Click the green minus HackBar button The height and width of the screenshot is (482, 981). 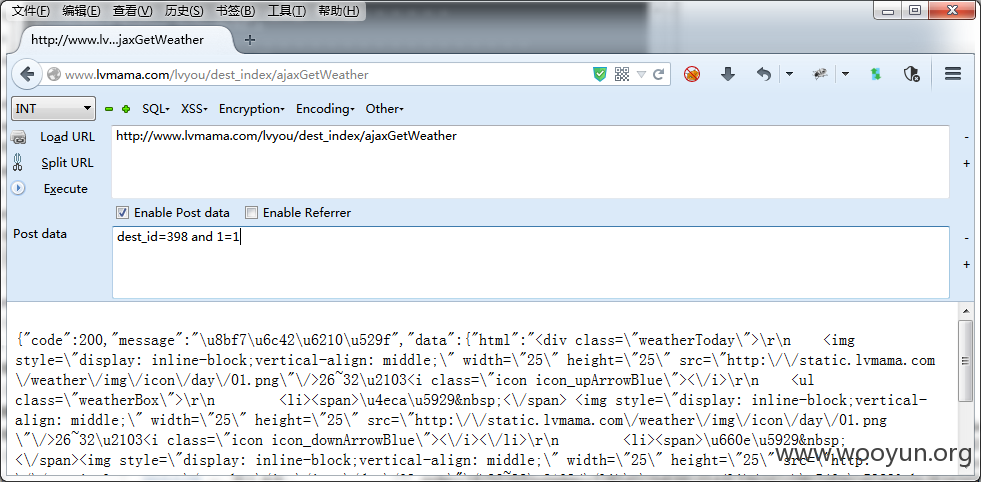click(109, 109)
